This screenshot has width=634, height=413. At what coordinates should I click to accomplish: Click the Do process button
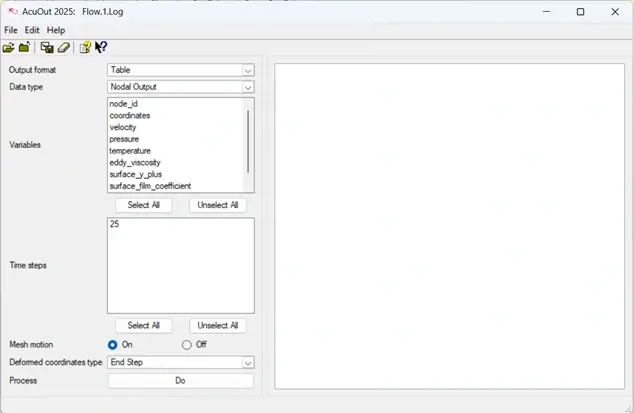pos(181,381)
